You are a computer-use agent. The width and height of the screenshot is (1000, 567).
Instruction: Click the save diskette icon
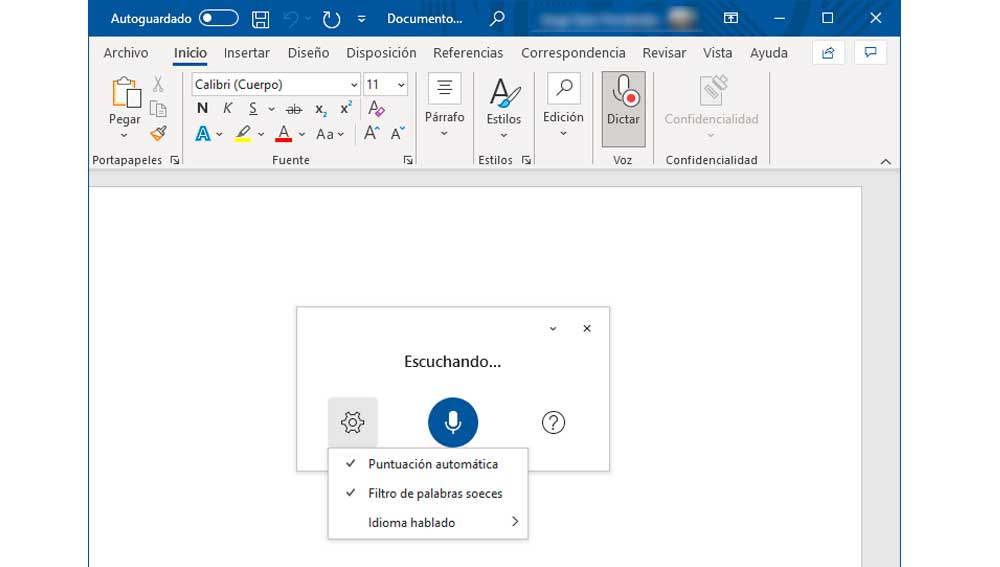tap(260, 18)
